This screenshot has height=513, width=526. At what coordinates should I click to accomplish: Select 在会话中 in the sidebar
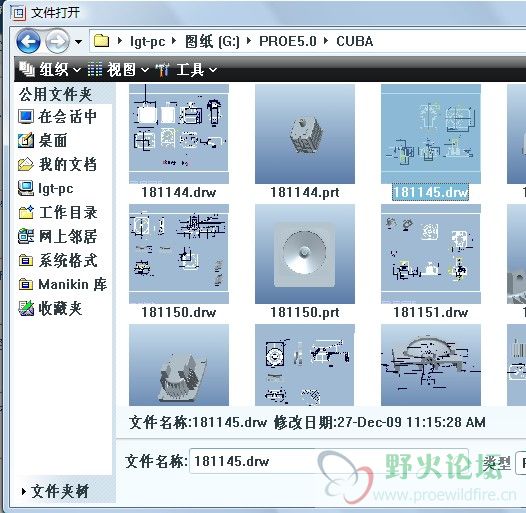tap(58, 116)
